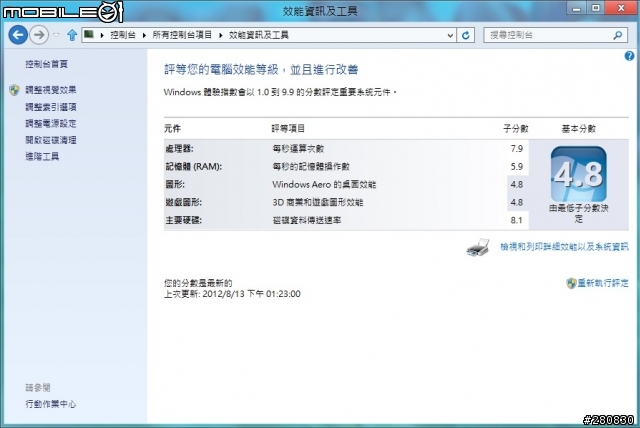Open 開啟磁碟清理 link
The width and height of the screenshot is (640, 428).
coord(51,140)
